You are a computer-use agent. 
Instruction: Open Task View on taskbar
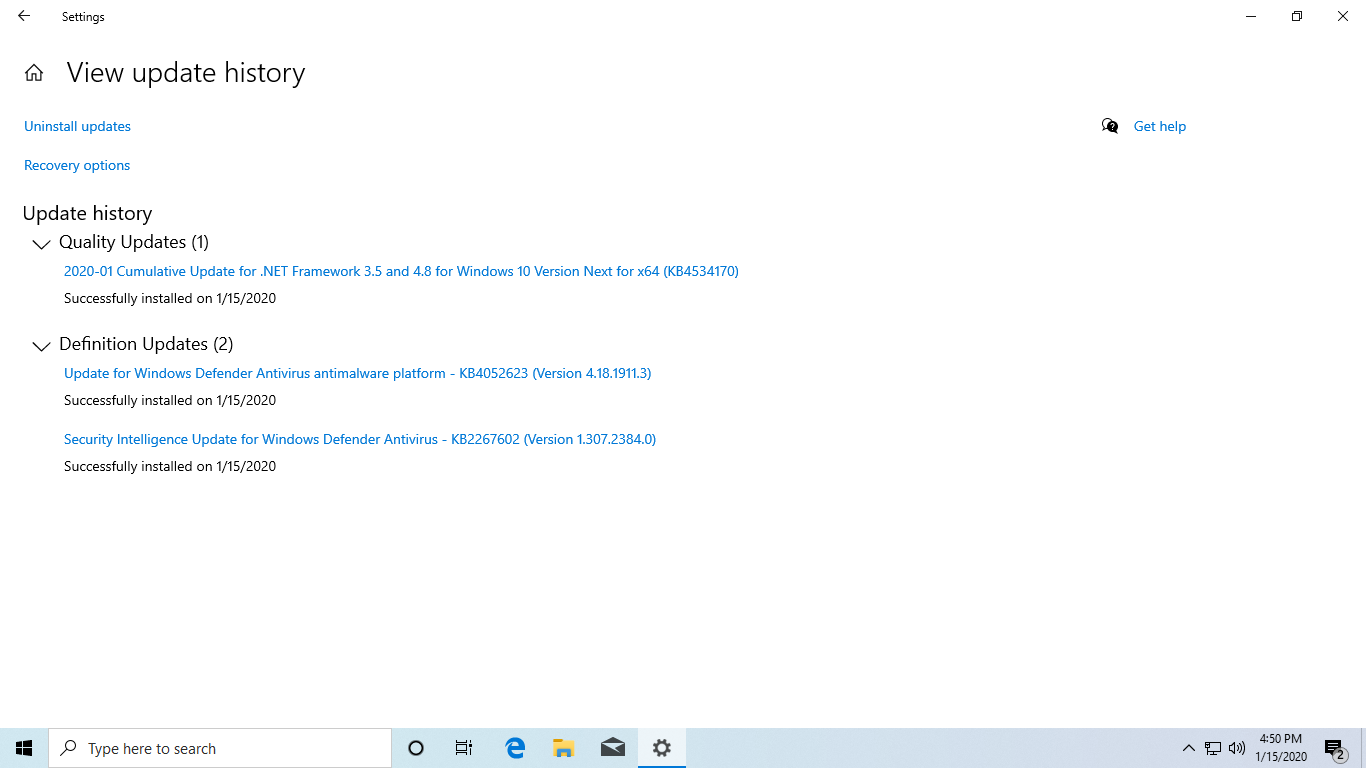(464, 748)
